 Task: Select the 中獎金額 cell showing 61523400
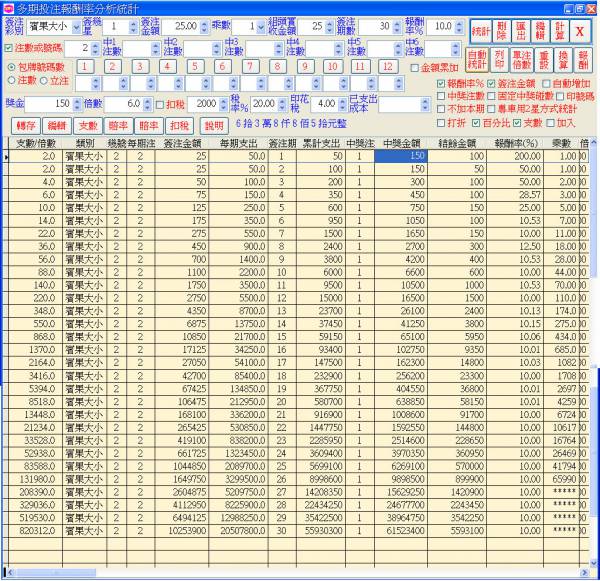(401, 531)
